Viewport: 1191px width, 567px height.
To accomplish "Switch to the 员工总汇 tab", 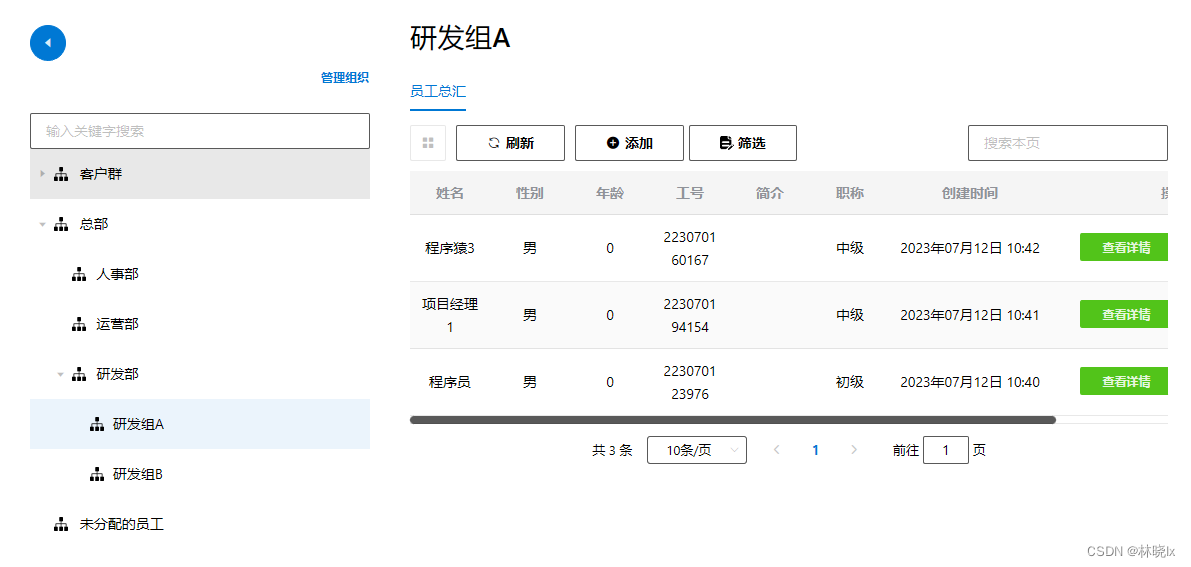I will coord(438,91).
